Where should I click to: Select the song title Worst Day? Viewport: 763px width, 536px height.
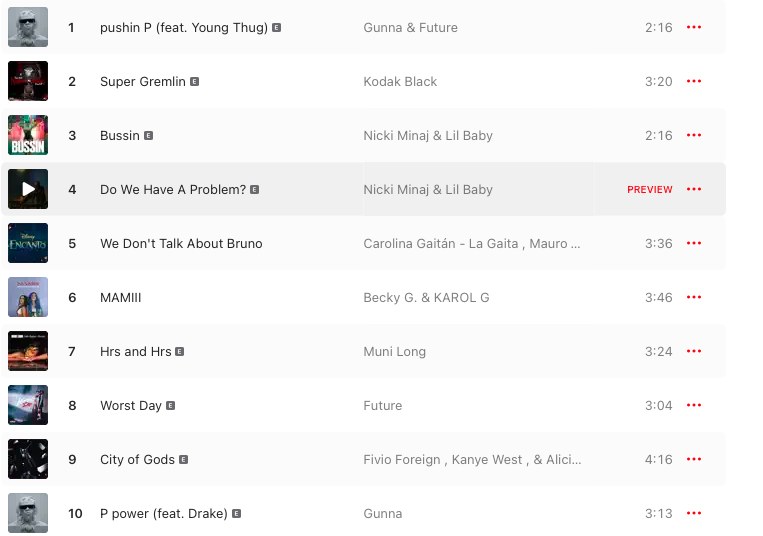(x=131, y=405)
